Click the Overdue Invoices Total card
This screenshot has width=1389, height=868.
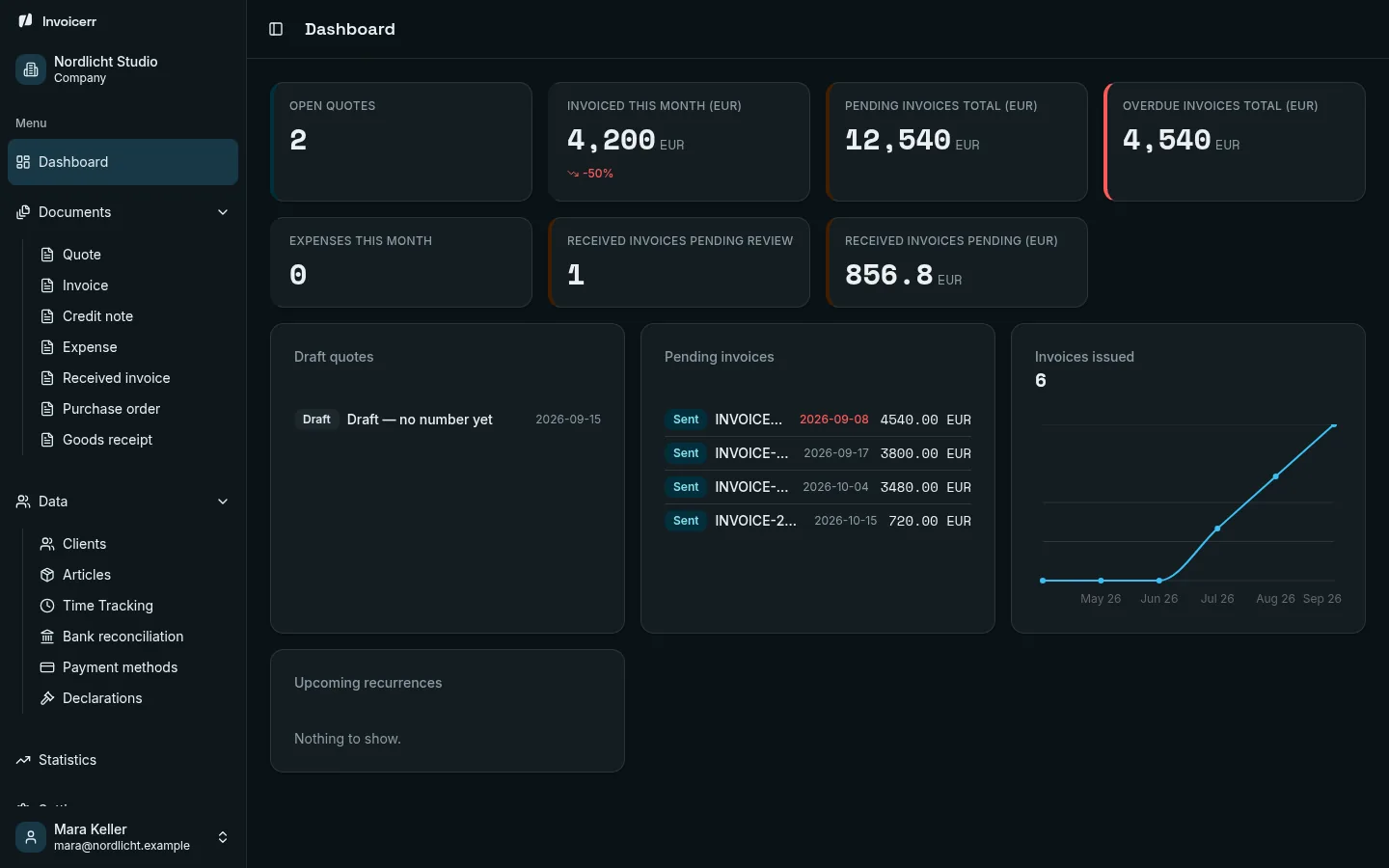click(1235, 142)
